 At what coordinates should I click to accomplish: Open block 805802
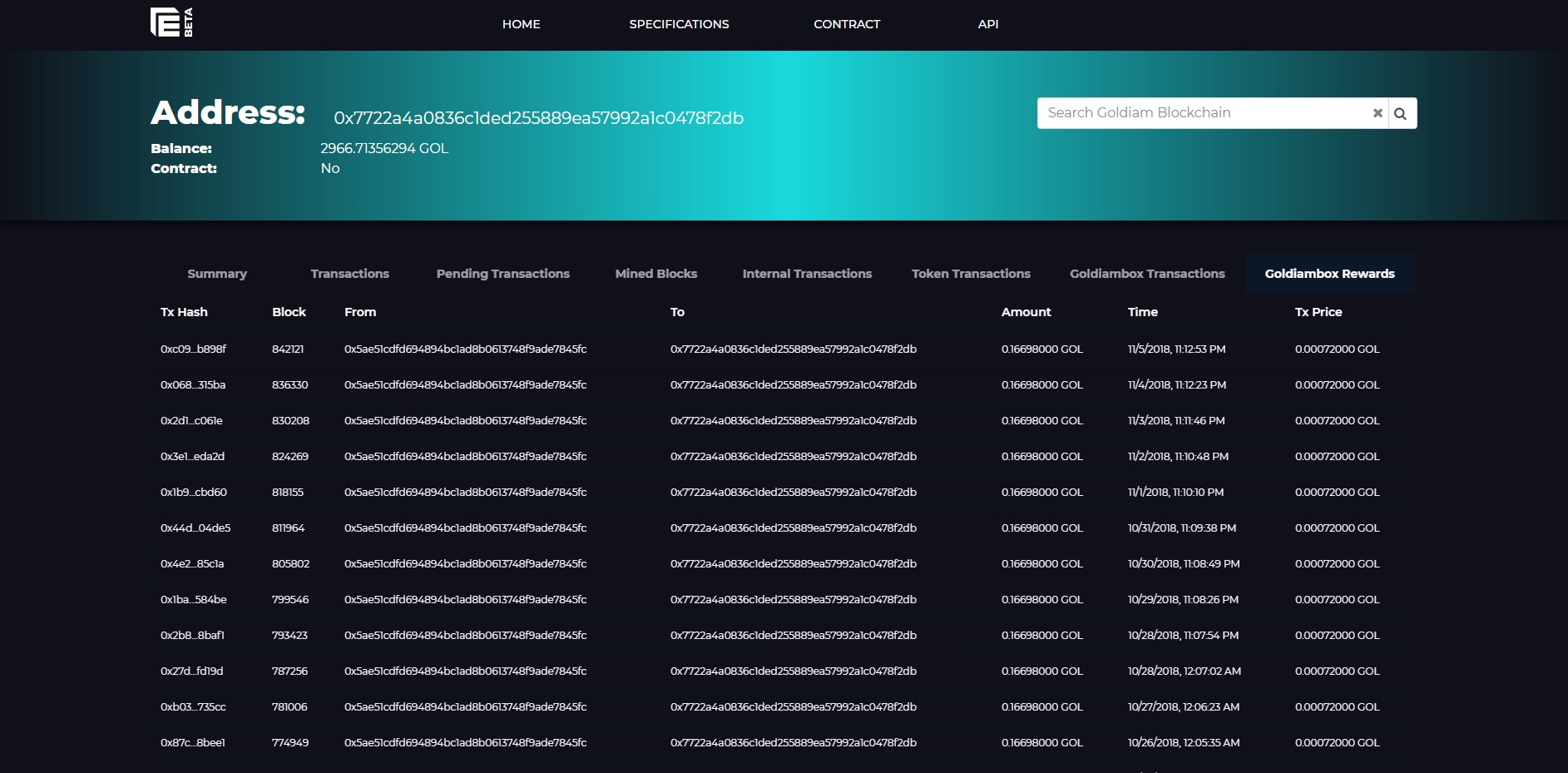pos(290,564)
